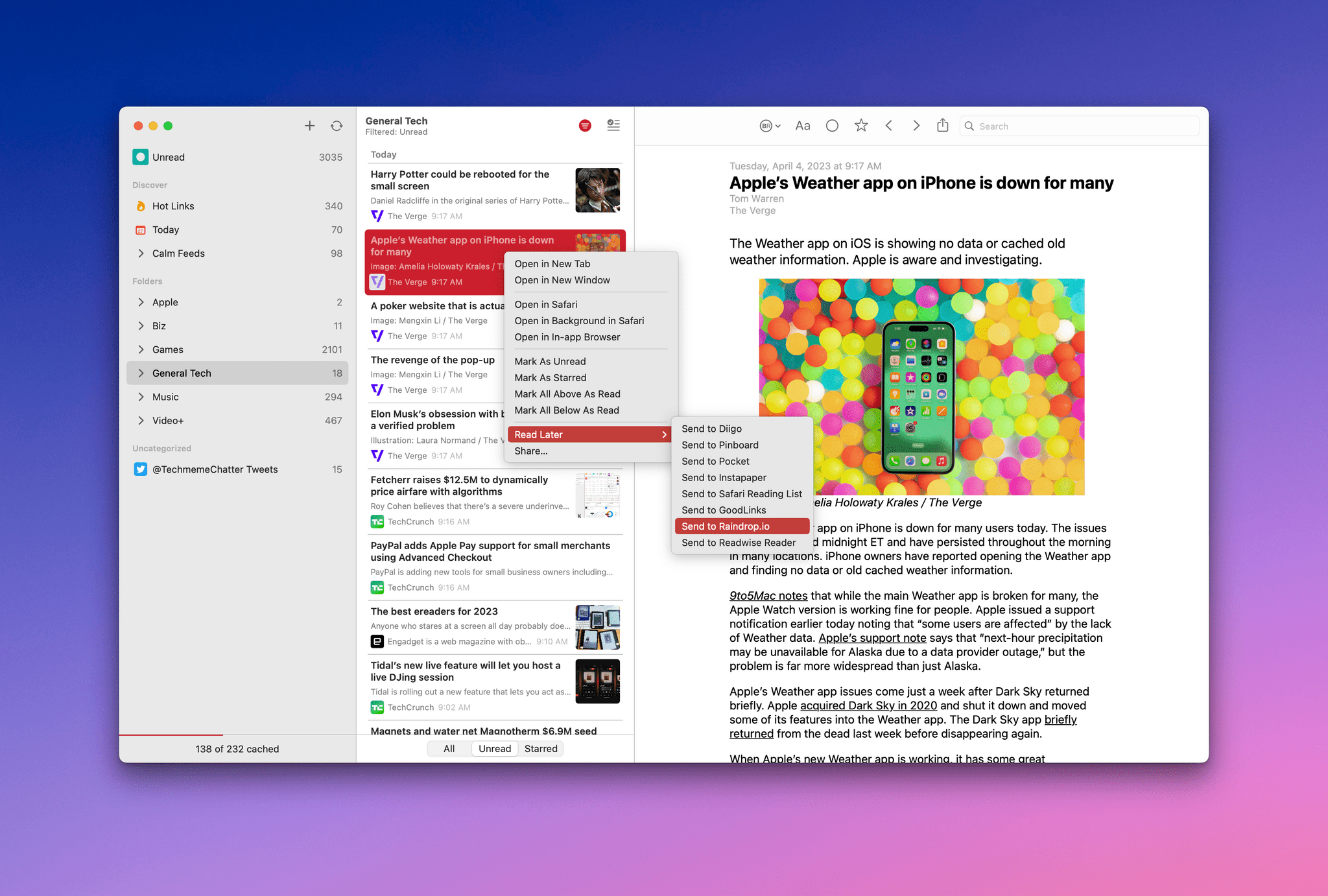This screenshot has width=1328, height=896.
Task: Send article to Pinboard
Action: [x=742, y=445]
